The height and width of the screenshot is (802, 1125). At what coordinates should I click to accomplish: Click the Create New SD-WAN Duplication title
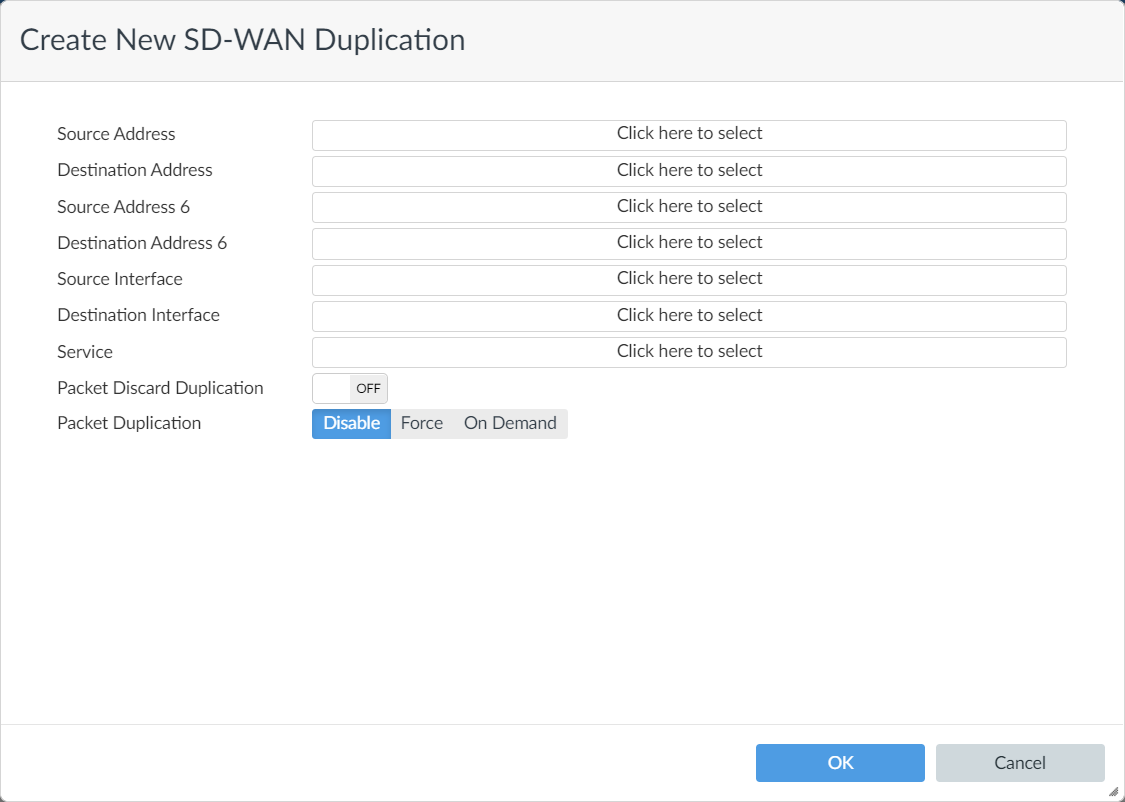(243, 39)
